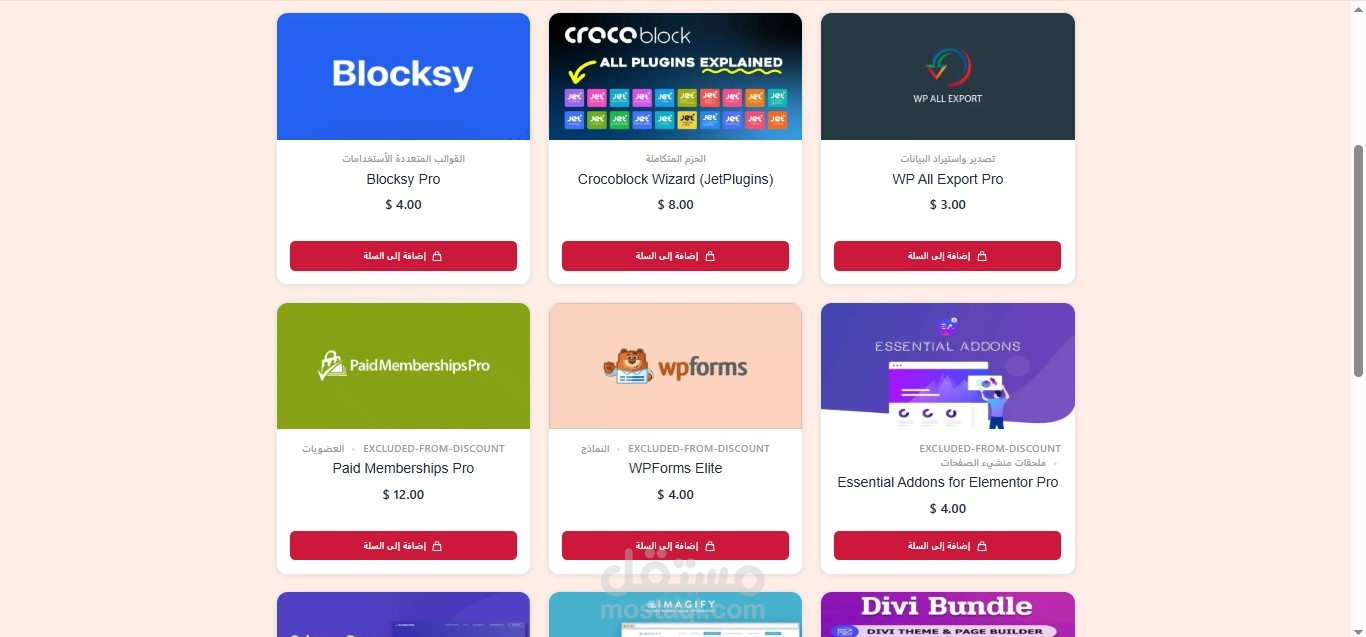Open the WP All Export logo image
This screenshot has width=1366, height=637.
(x=948, y=76)
